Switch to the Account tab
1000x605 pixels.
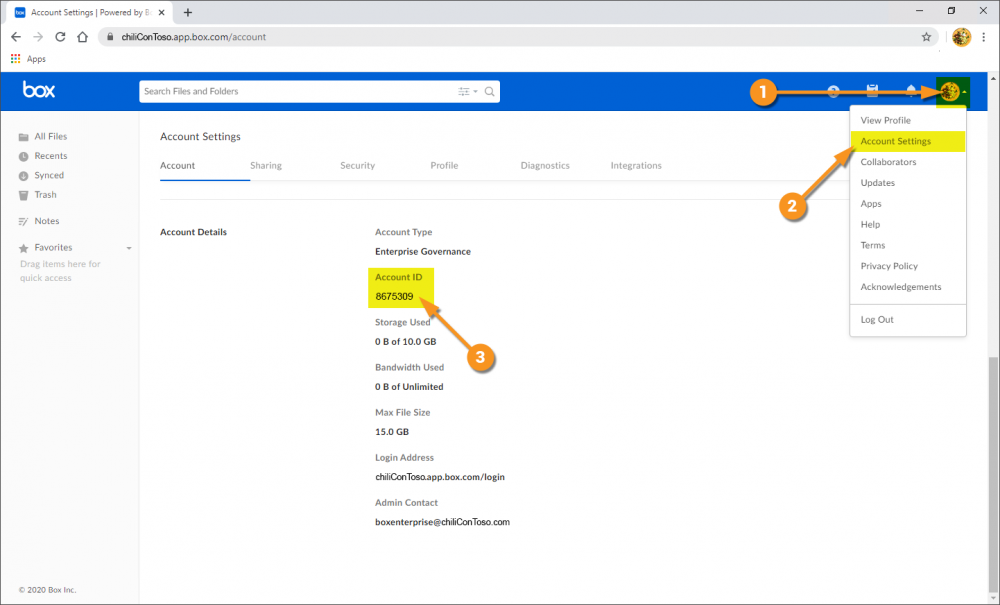click(177, 166)
